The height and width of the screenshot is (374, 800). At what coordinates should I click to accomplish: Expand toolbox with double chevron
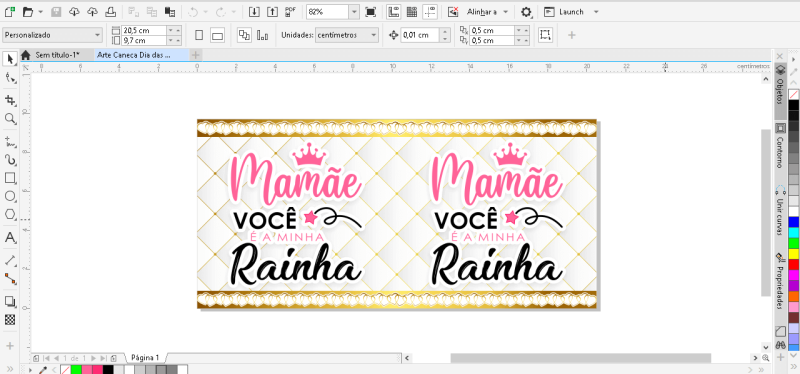click(10, 369)
